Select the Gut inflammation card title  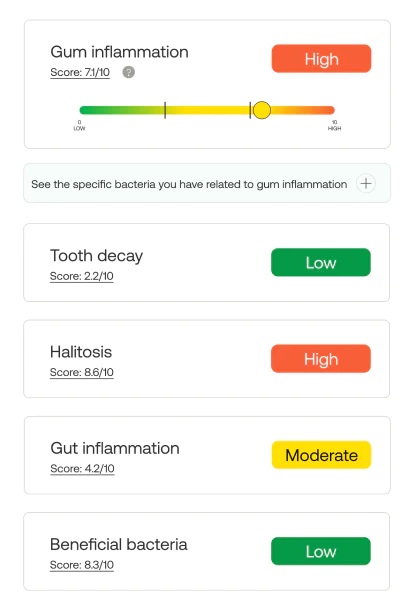pos(115,448)
